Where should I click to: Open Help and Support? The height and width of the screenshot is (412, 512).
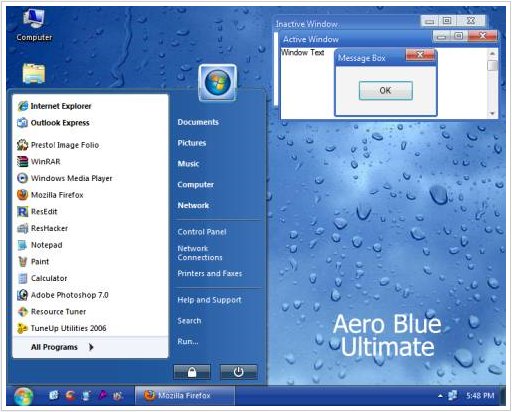coord(209,300)
